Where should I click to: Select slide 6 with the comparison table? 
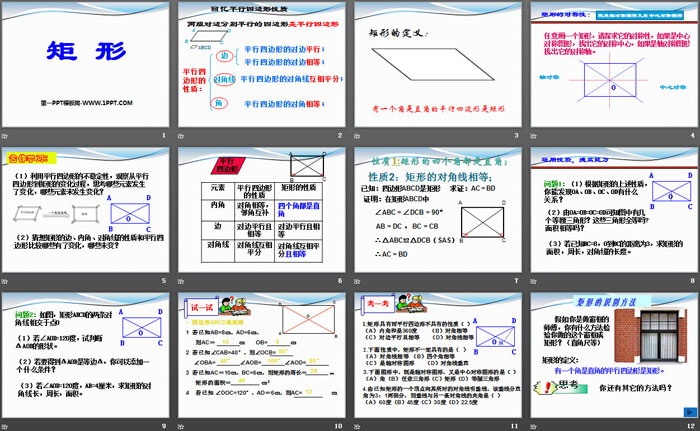click(x=262, y=210)
